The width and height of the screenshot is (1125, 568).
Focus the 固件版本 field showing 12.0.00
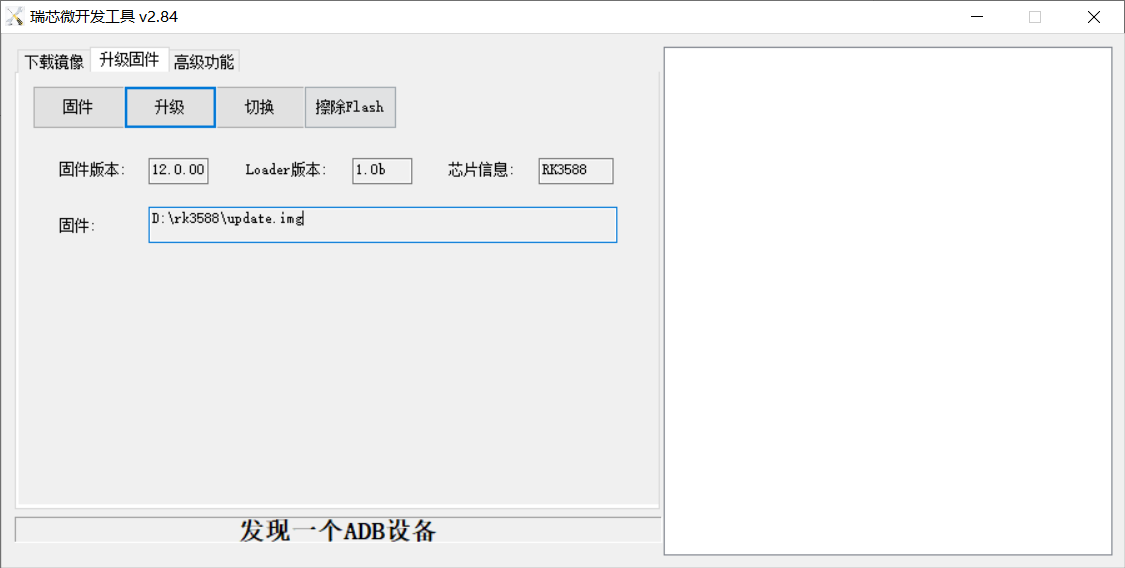(x=179, y=171)
